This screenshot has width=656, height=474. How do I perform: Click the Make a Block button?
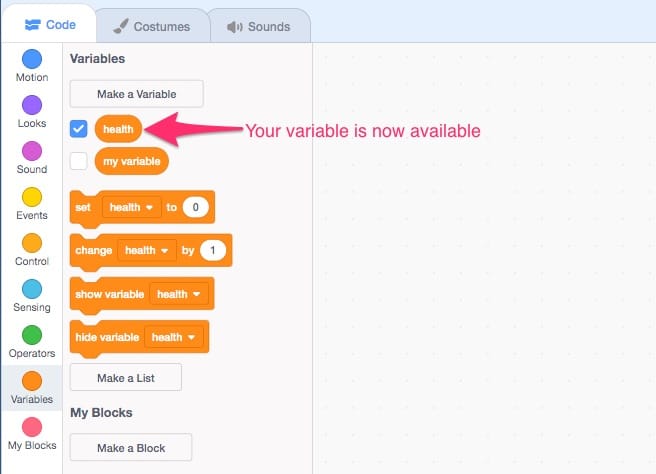pyautogui.click(x=131, y=447)
